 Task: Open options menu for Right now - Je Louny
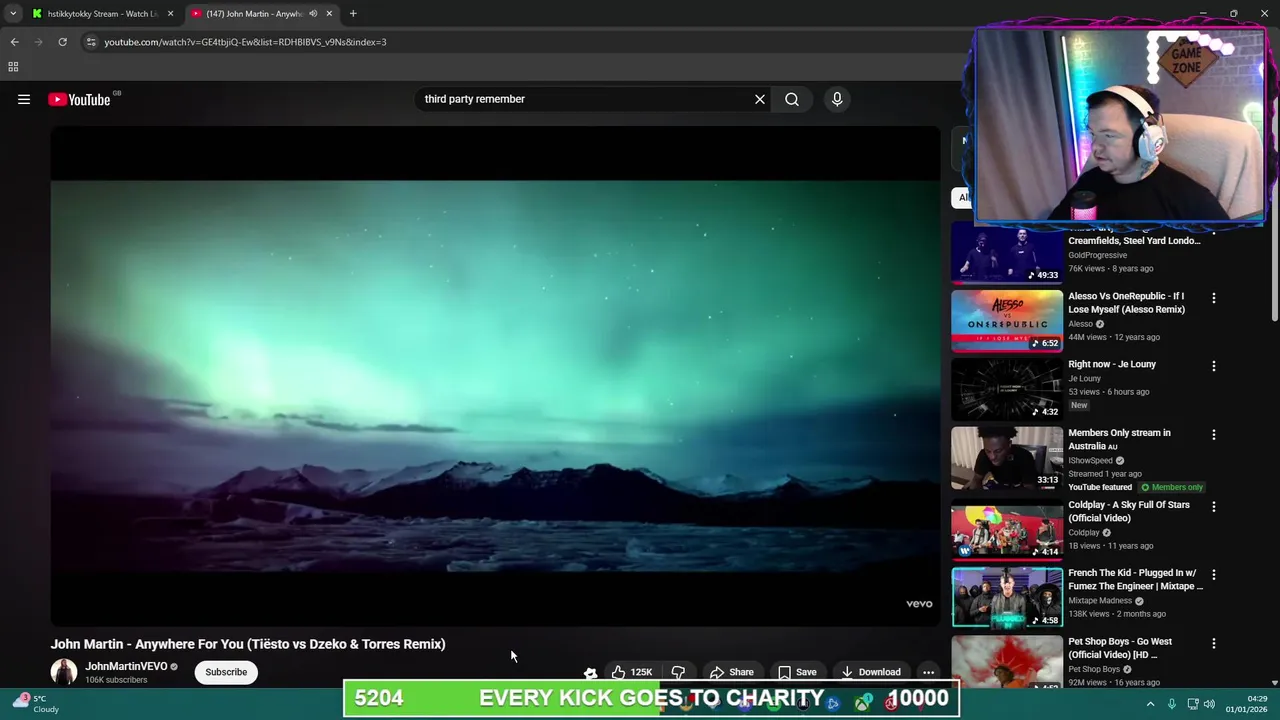[x=1213, y=366]
